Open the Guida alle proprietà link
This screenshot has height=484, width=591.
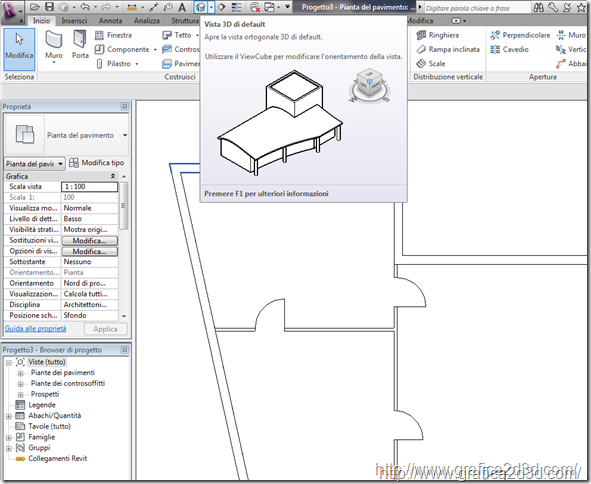(35, 328)
